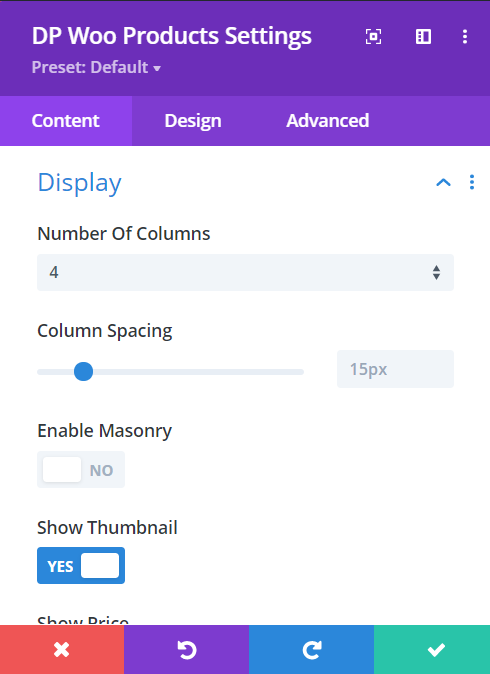Click the DP Woo Products Settings title

pos(172,36)
